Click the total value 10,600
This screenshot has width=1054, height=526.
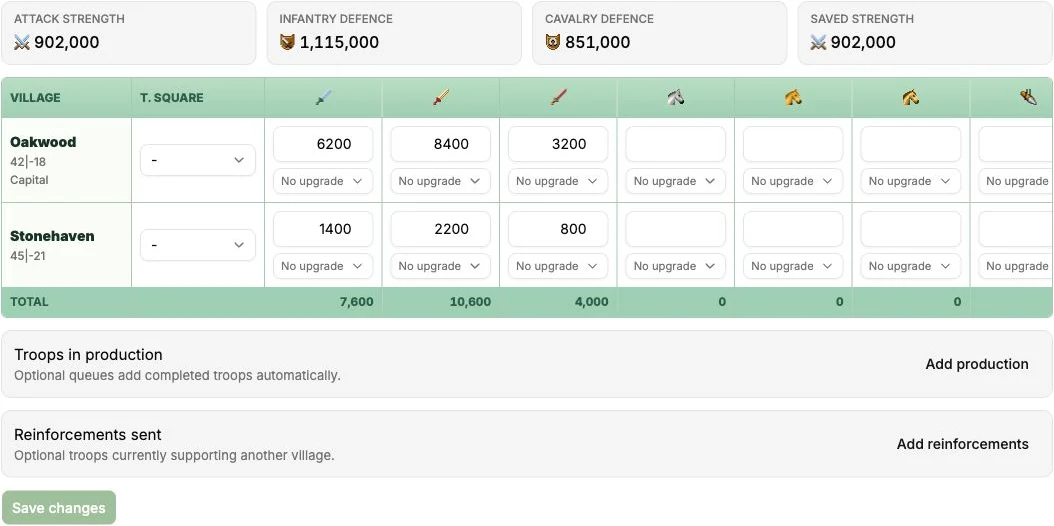[x=470, y=302]
